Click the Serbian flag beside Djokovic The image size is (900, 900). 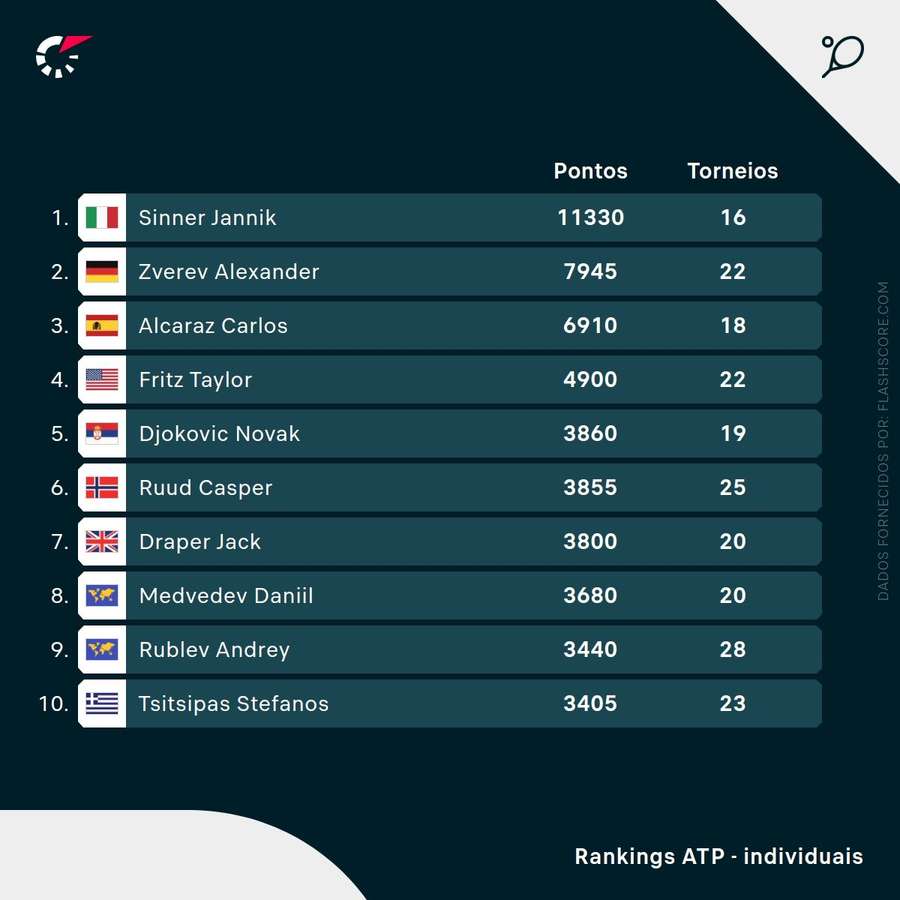[x=102, y=434]
